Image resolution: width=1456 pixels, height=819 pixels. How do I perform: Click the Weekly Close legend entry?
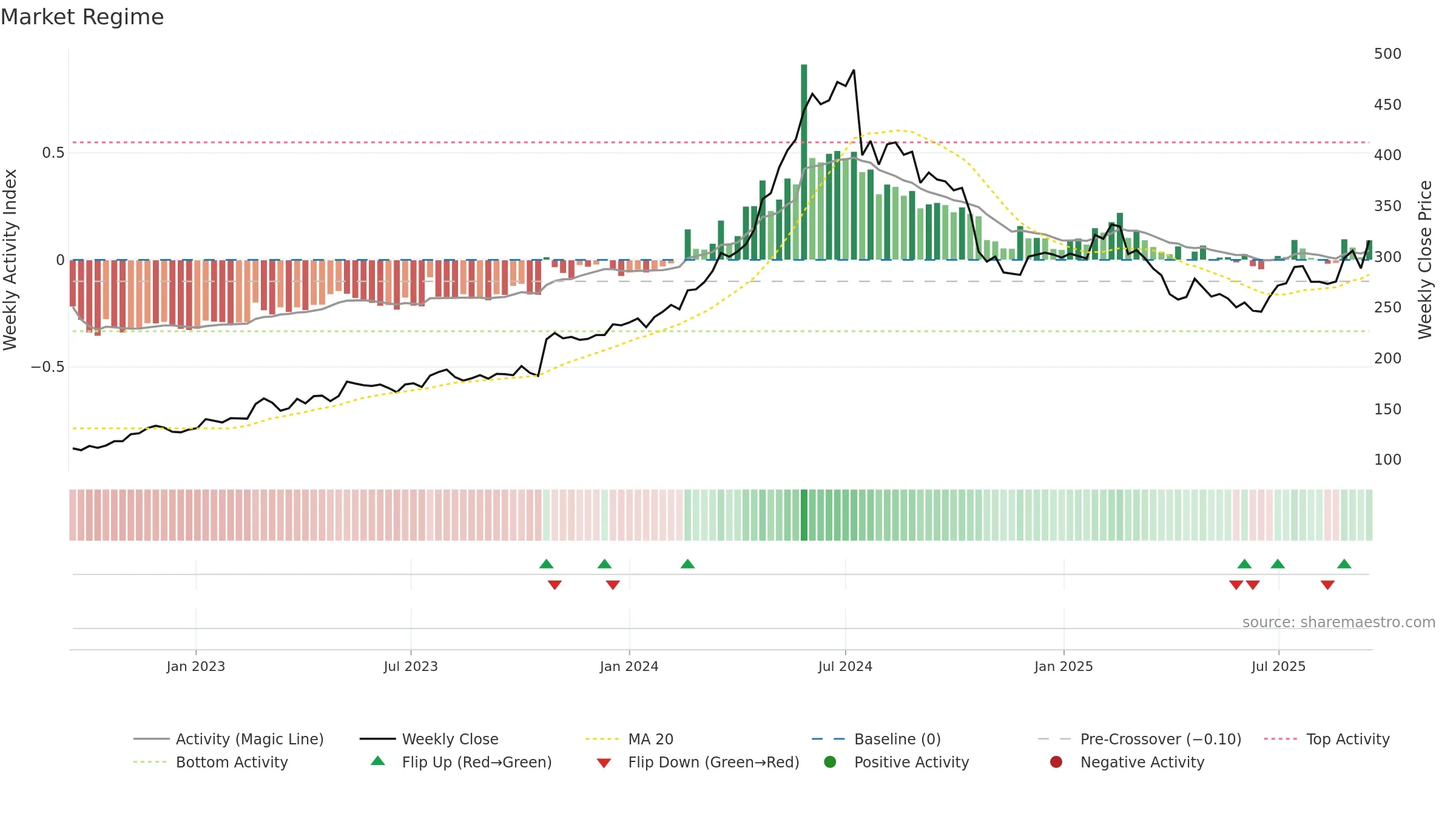pyautogui.click(x=430, y=739)
